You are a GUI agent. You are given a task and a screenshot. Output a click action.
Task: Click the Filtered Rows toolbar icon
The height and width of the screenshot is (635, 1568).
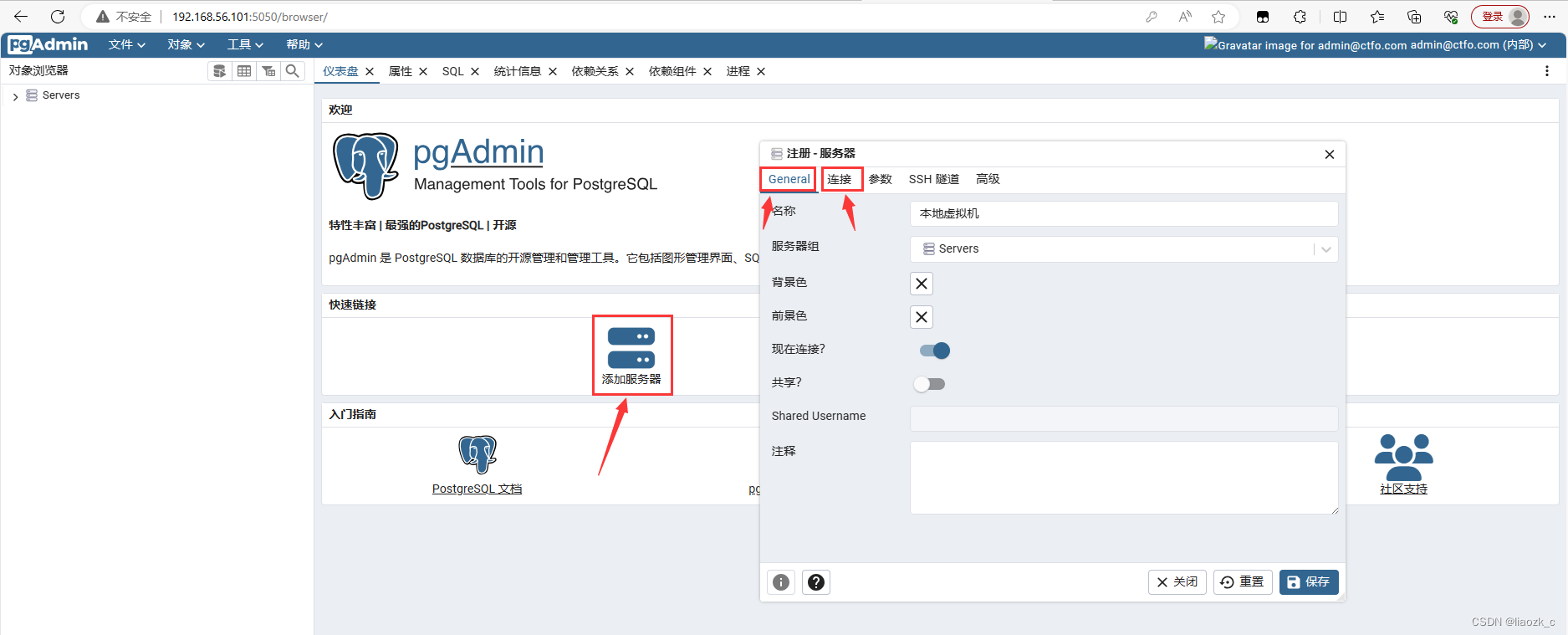pyautogui.click(x=268, y=71)
